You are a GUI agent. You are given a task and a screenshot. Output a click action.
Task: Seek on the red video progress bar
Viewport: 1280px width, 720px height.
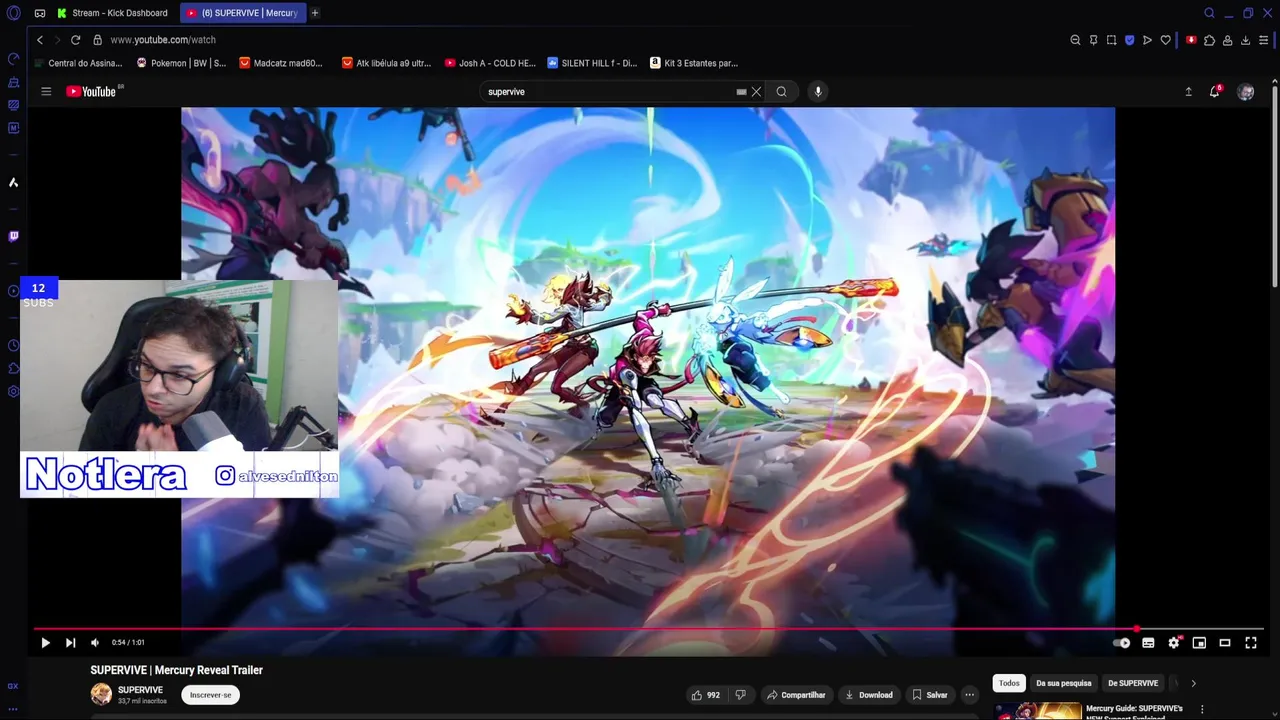(x=648, y=629)
